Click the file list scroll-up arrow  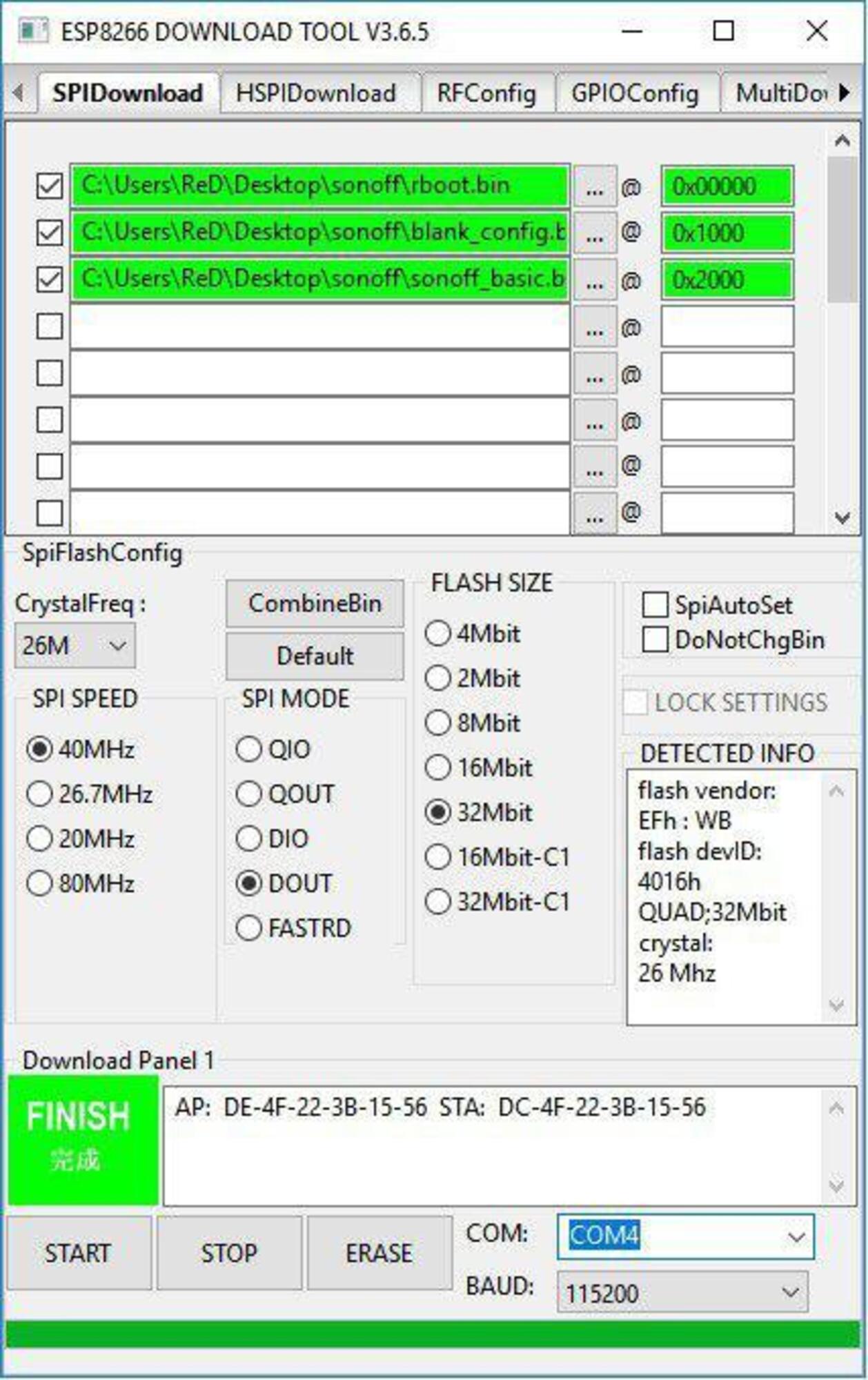coord(842,141)
